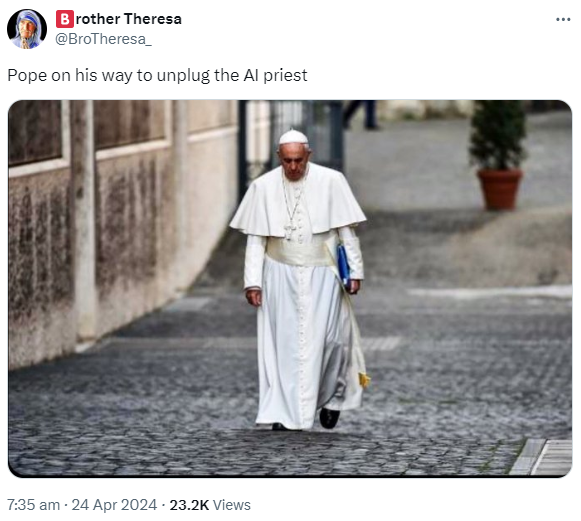Click the 23.2K view count
This screenshot has height=521, width=581.
coord(189,505)
